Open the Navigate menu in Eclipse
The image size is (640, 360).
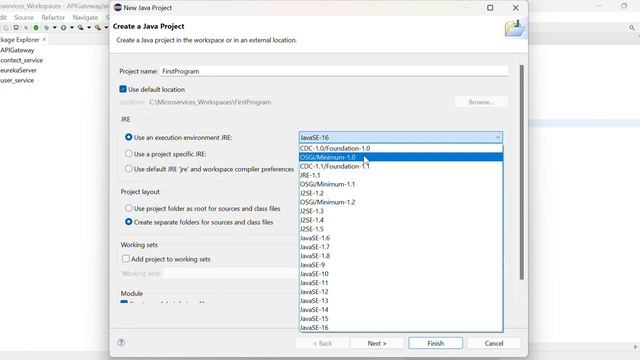pos(85,18)
